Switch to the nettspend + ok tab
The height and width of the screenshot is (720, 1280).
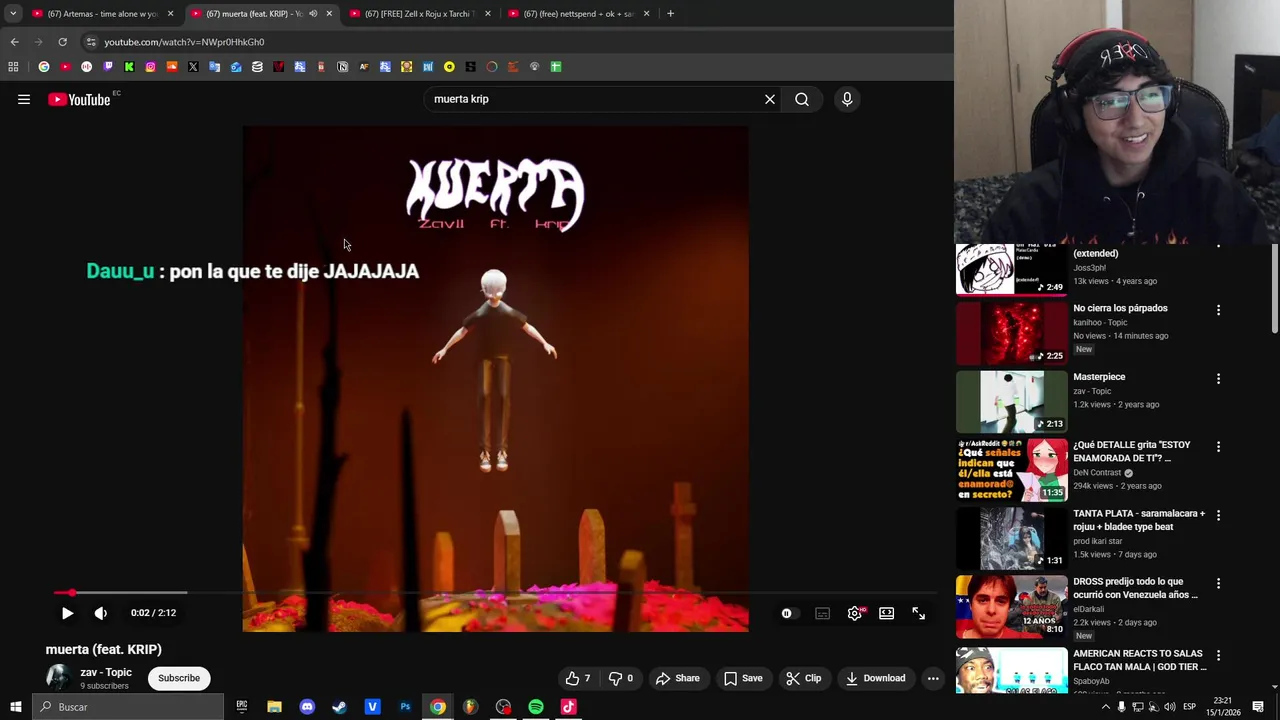[x=578, y=14]
